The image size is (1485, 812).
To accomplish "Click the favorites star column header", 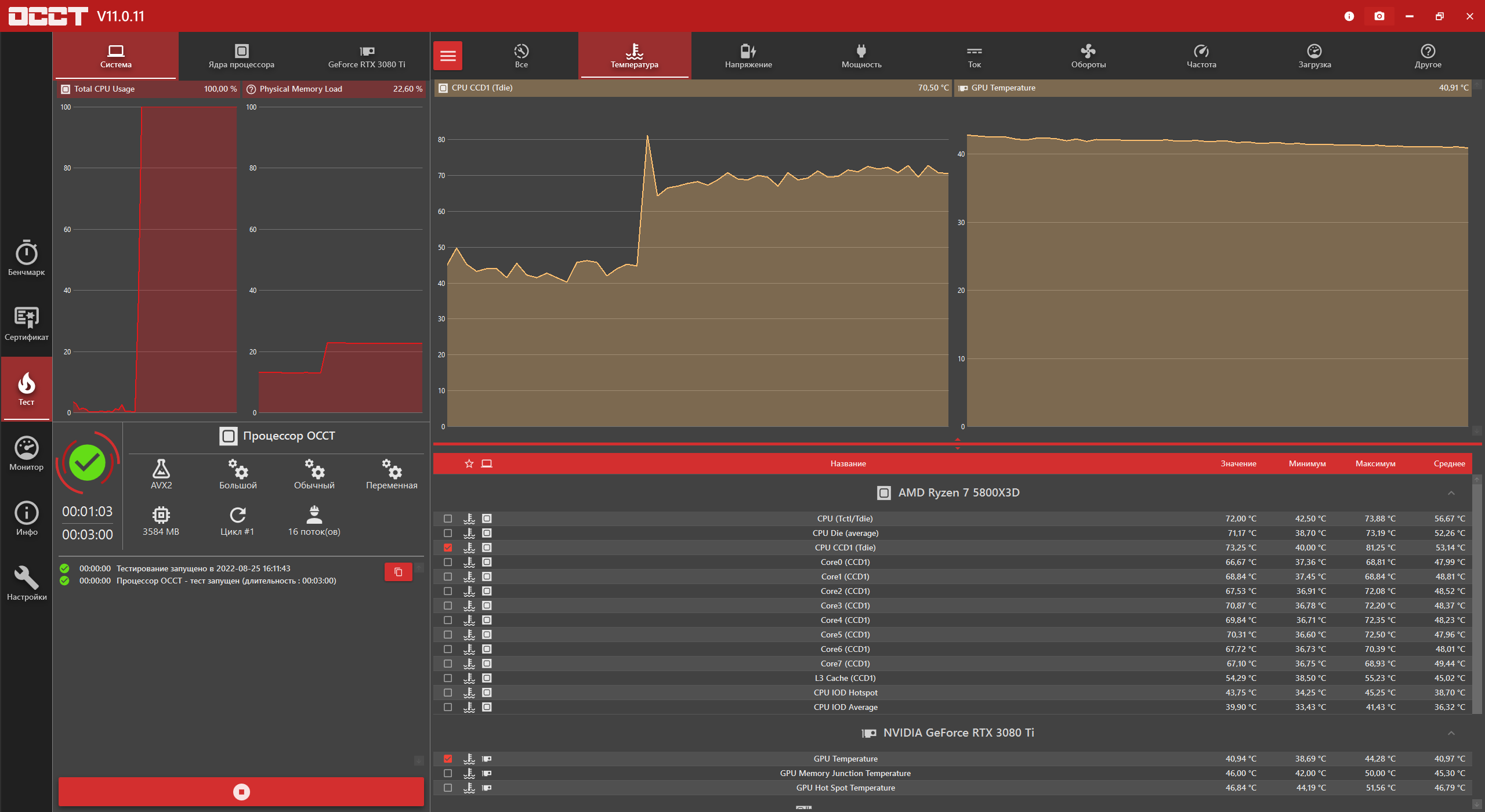I will click(x=469, y=463).
